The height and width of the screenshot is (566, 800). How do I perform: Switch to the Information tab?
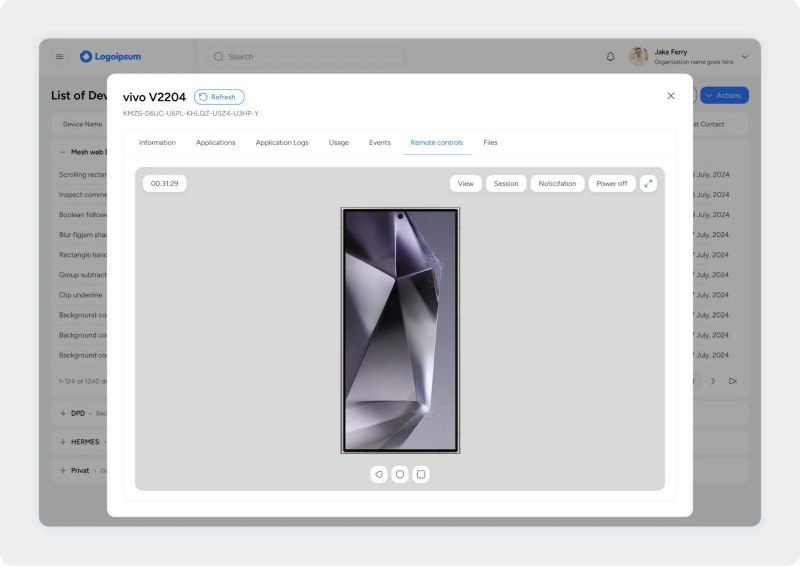pos(157,142)
